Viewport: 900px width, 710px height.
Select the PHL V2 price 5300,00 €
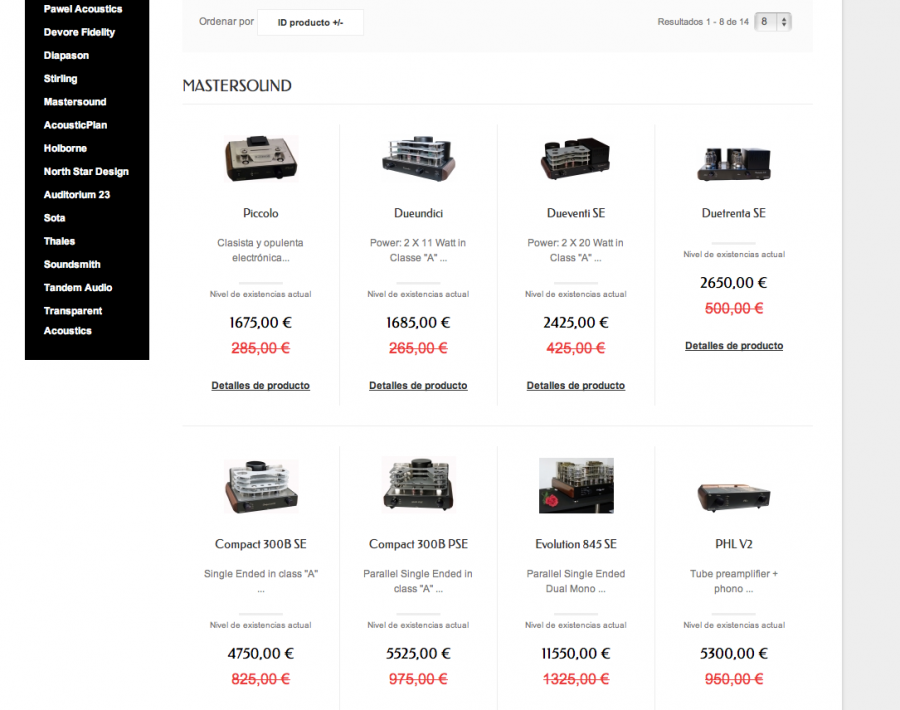[734, 654]
